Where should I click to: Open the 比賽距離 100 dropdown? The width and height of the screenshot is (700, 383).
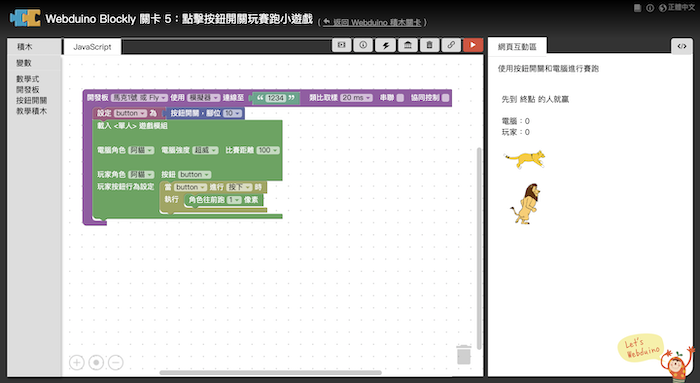[x=268, y=150]
